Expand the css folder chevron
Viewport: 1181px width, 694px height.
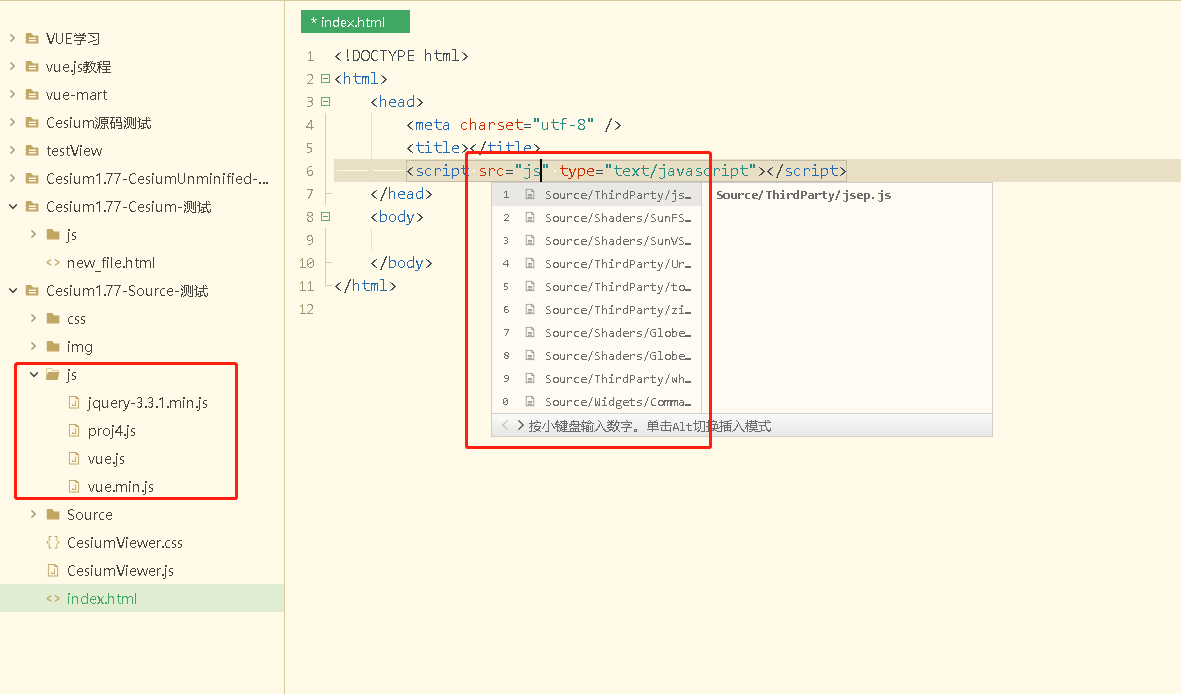click(x=33, y=318)
